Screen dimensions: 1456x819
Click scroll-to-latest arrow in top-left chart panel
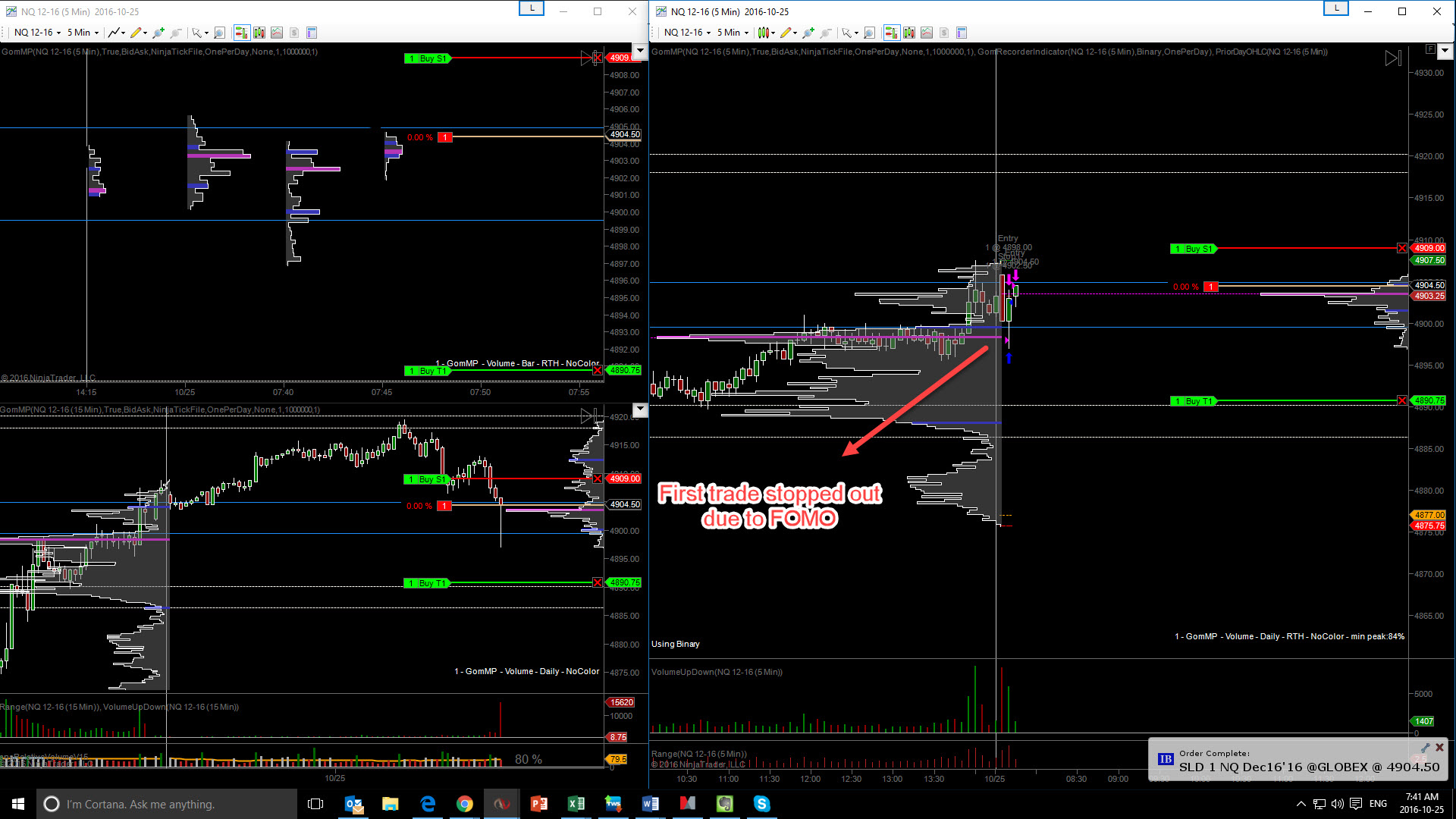pos(588,58)
